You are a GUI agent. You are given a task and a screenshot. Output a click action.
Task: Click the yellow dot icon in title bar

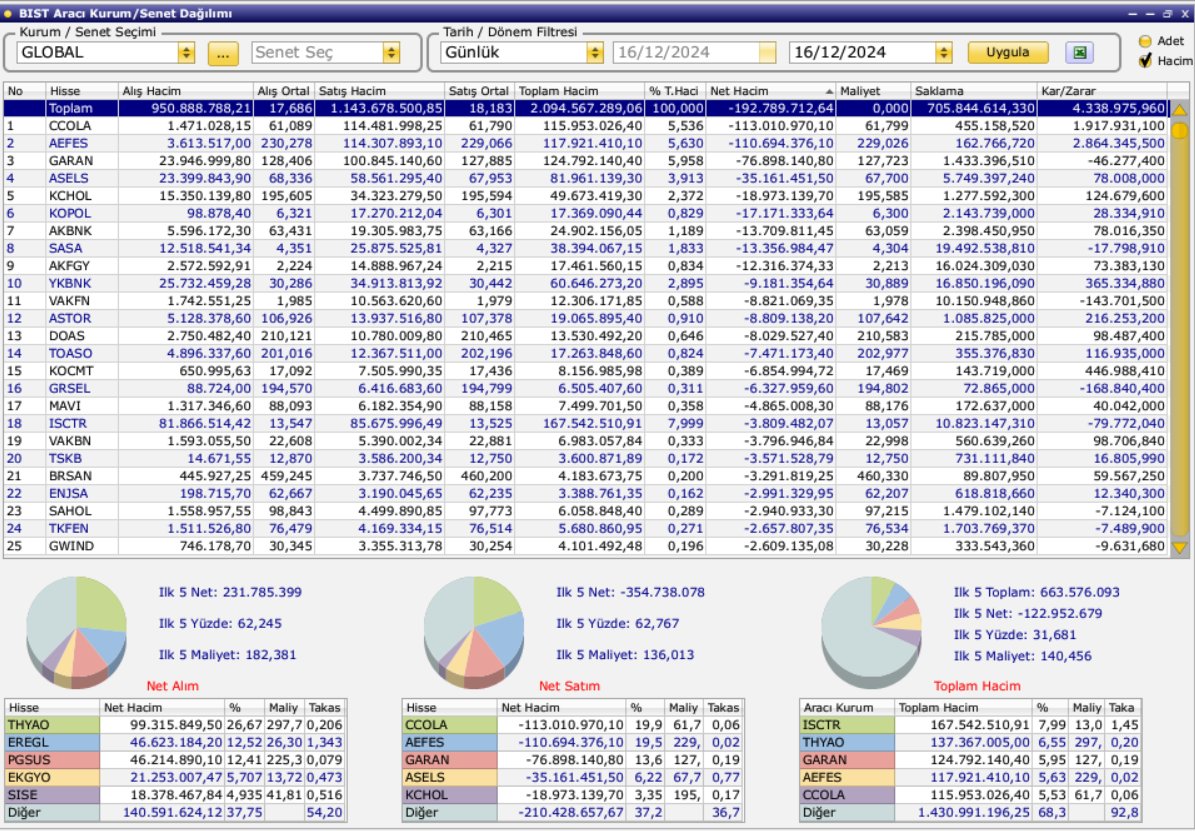click(8, 14)
